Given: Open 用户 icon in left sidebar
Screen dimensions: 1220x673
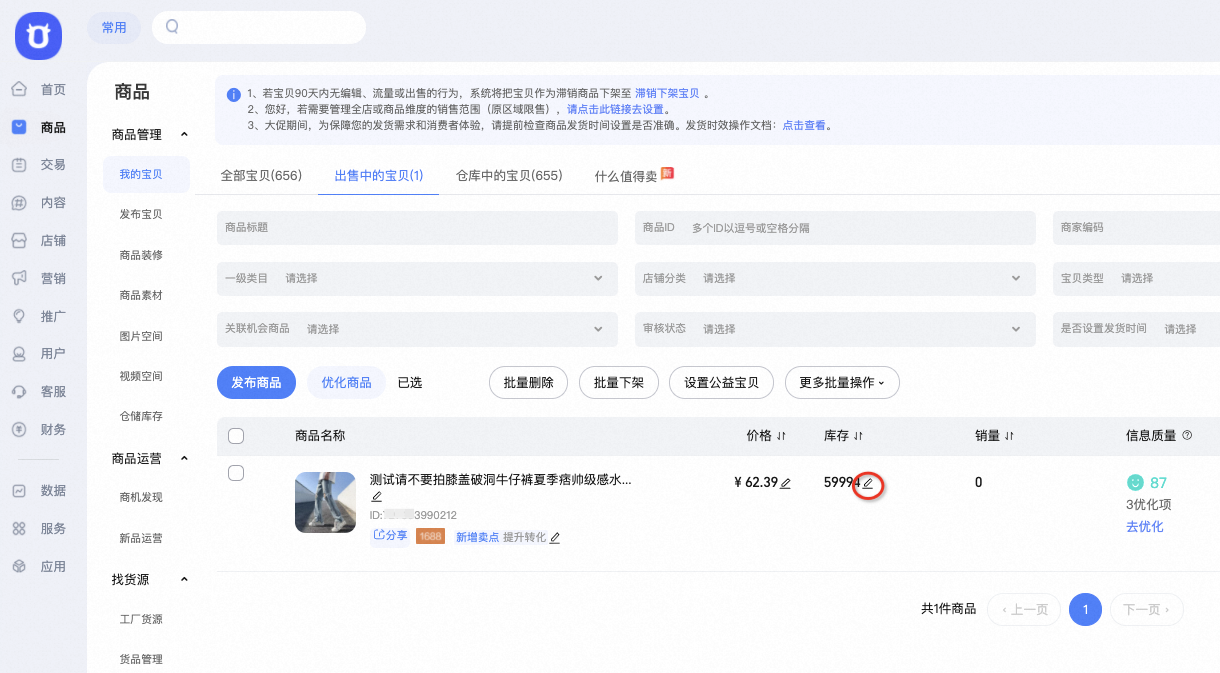Looking at the screenshot, I should click(19, 353).
